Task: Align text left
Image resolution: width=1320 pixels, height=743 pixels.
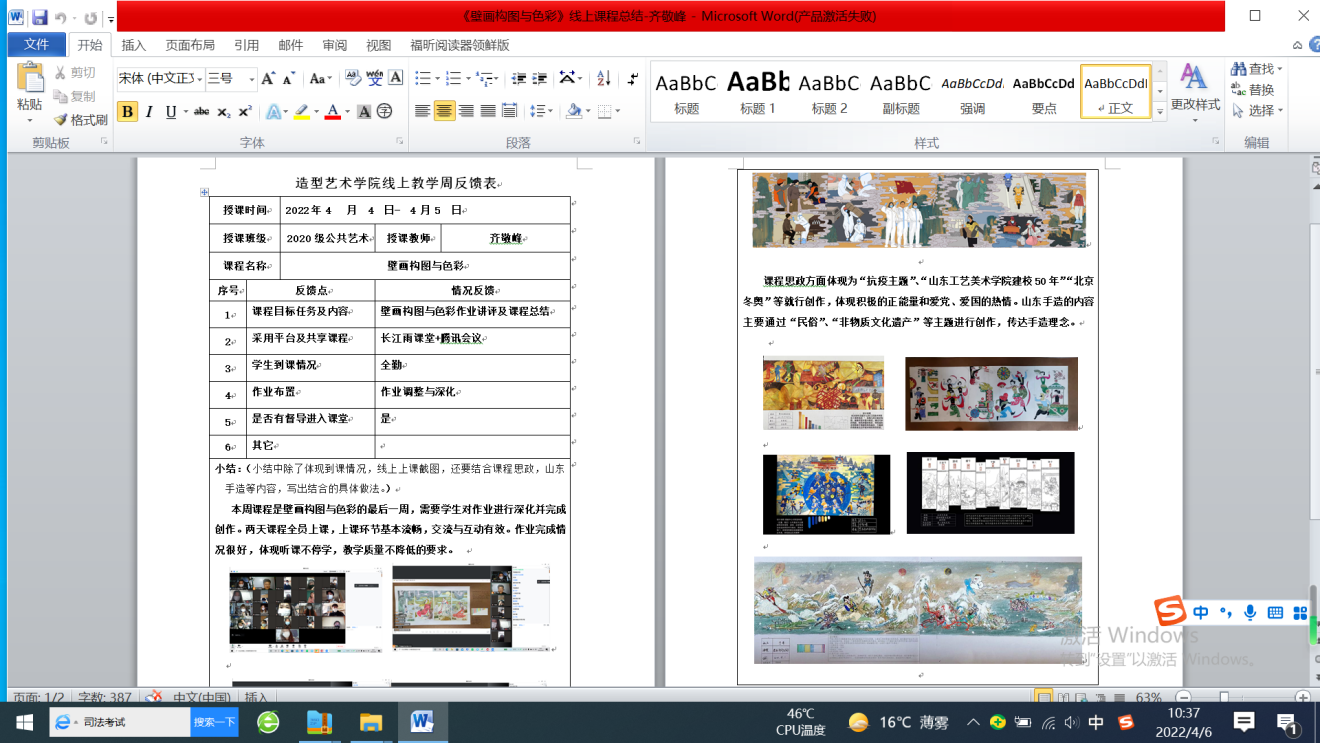Action: coord(423,111)
